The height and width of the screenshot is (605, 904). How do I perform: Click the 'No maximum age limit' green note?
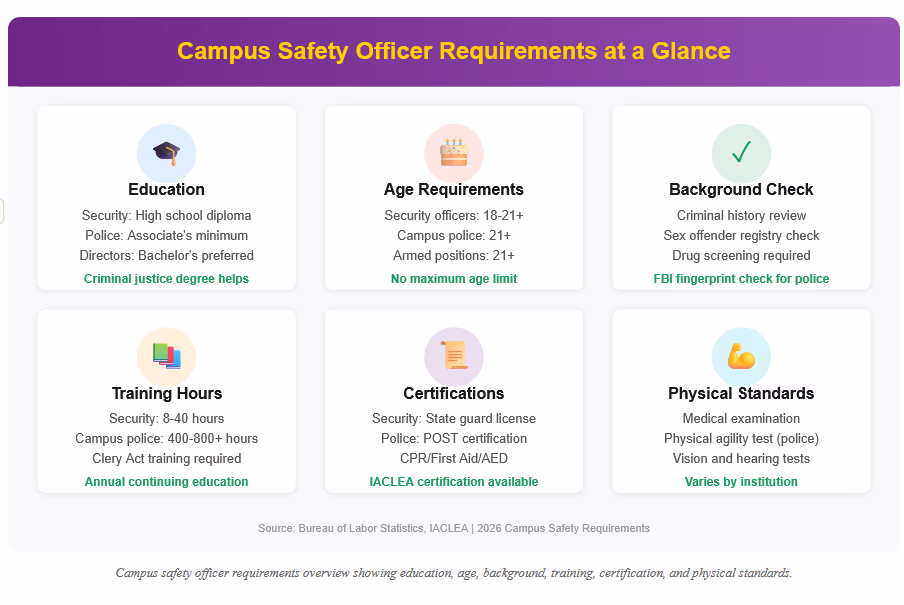tap(453, 279)
